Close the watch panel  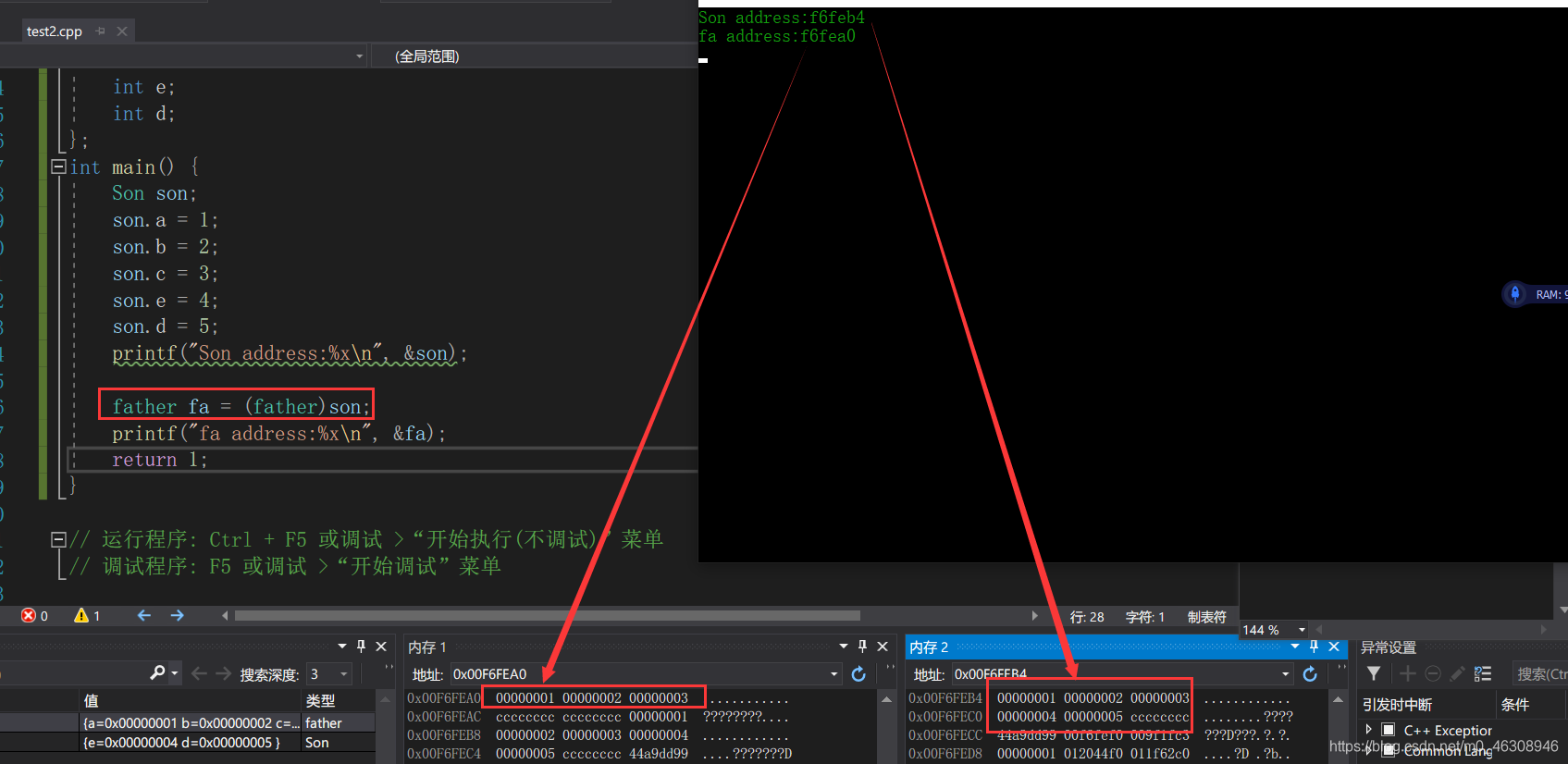[380, 647]
